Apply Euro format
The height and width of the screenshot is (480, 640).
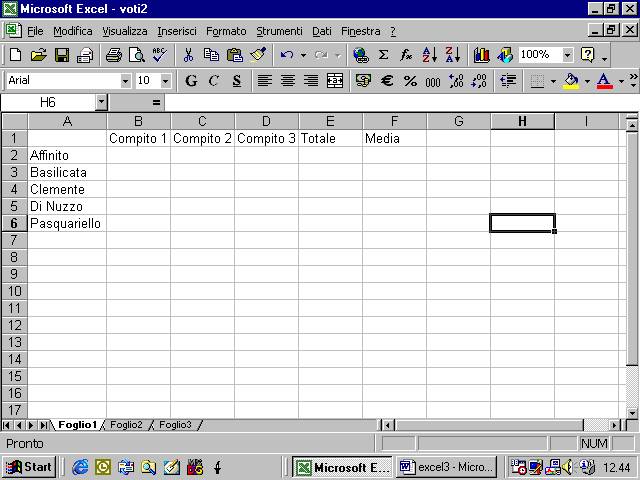point(387,80)
